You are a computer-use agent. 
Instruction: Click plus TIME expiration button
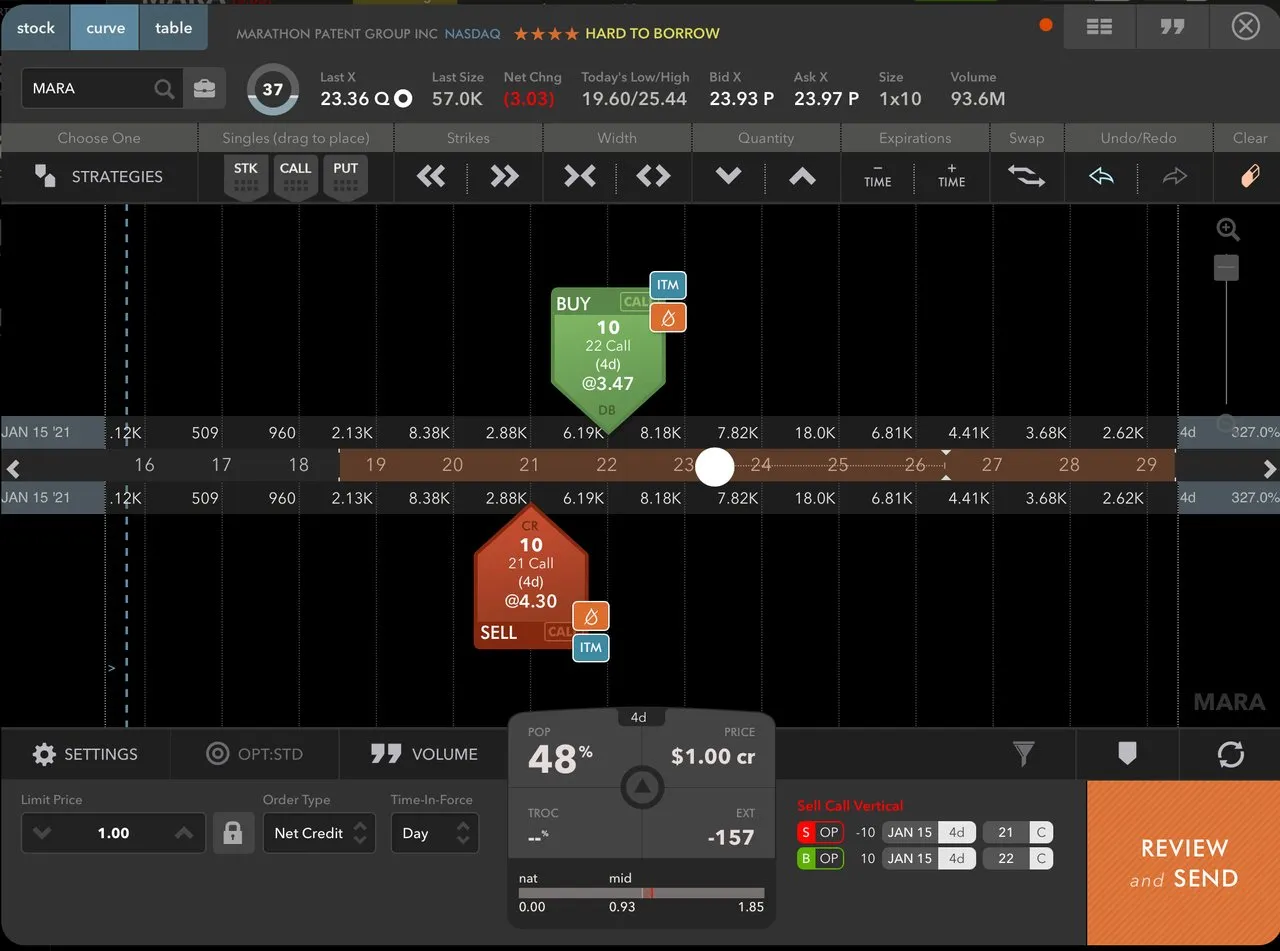point(952,176)
